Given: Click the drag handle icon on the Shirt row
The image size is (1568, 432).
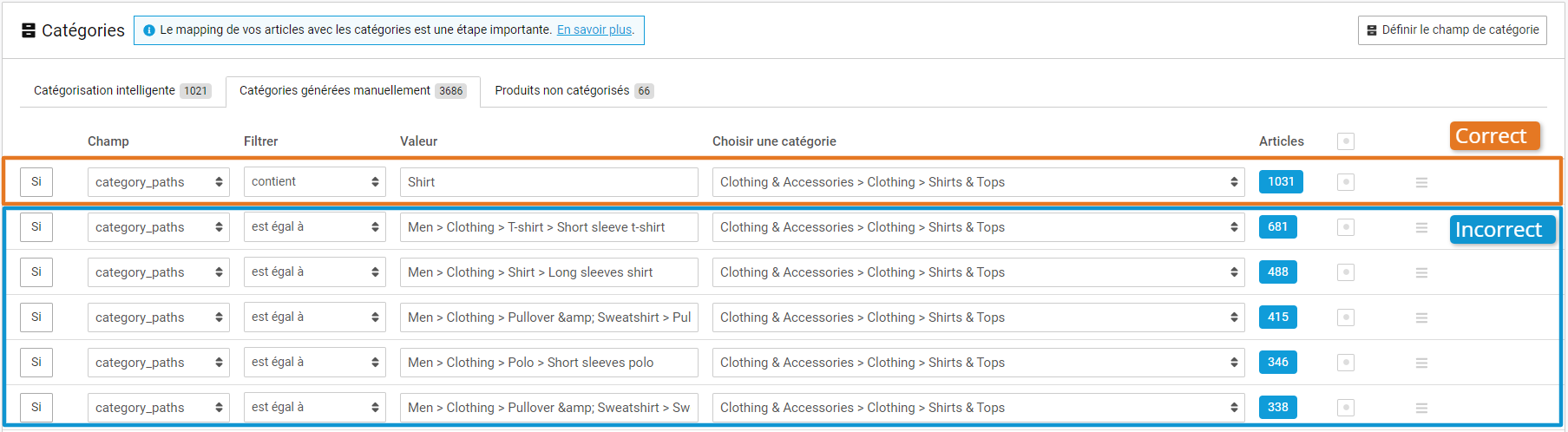Looking at the screenshot, I should 1421,182.
